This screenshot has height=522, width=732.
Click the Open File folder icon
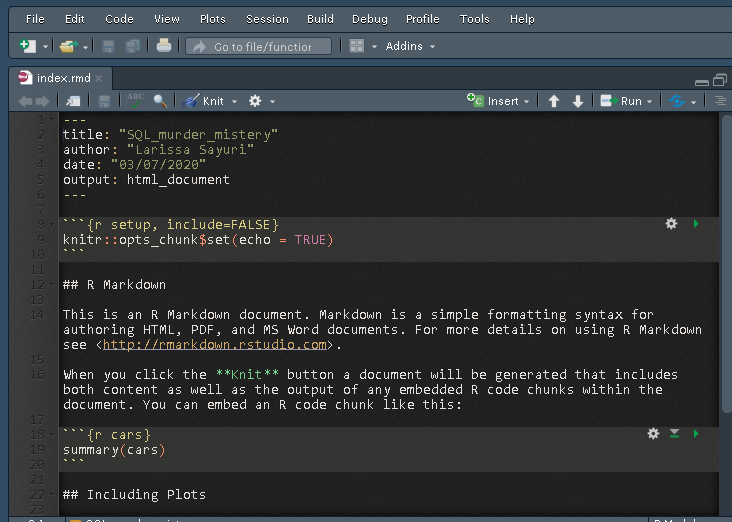pyautogui.click(x=68, y=46)
